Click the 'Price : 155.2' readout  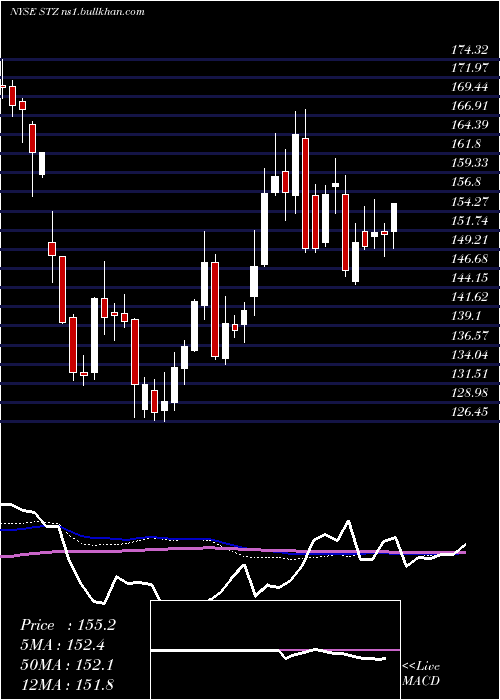(x=68, y=625)
